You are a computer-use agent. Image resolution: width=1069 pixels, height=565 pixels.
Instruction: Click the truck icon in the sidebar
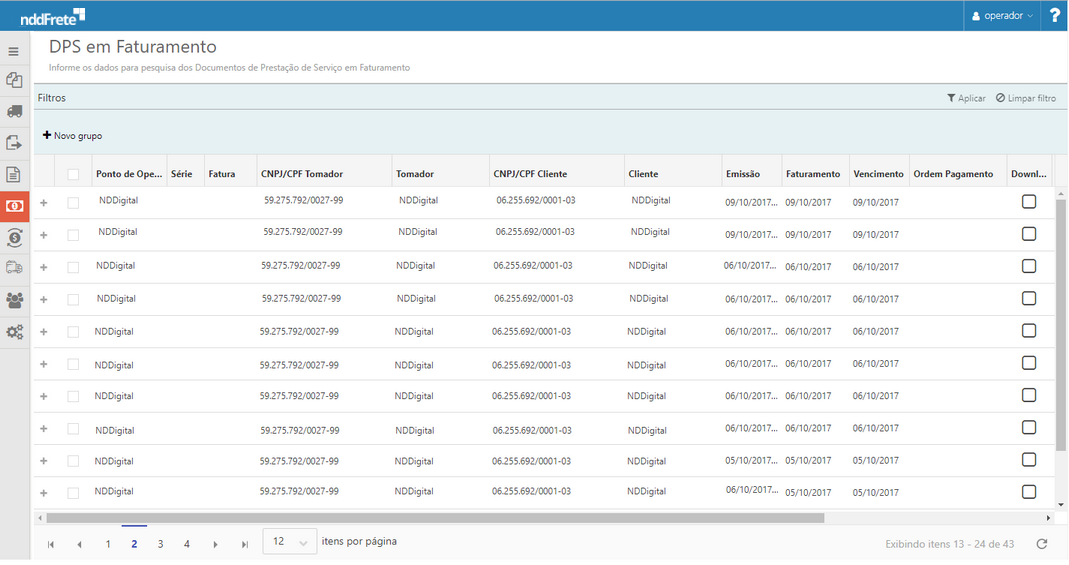(x=14, y=111)
